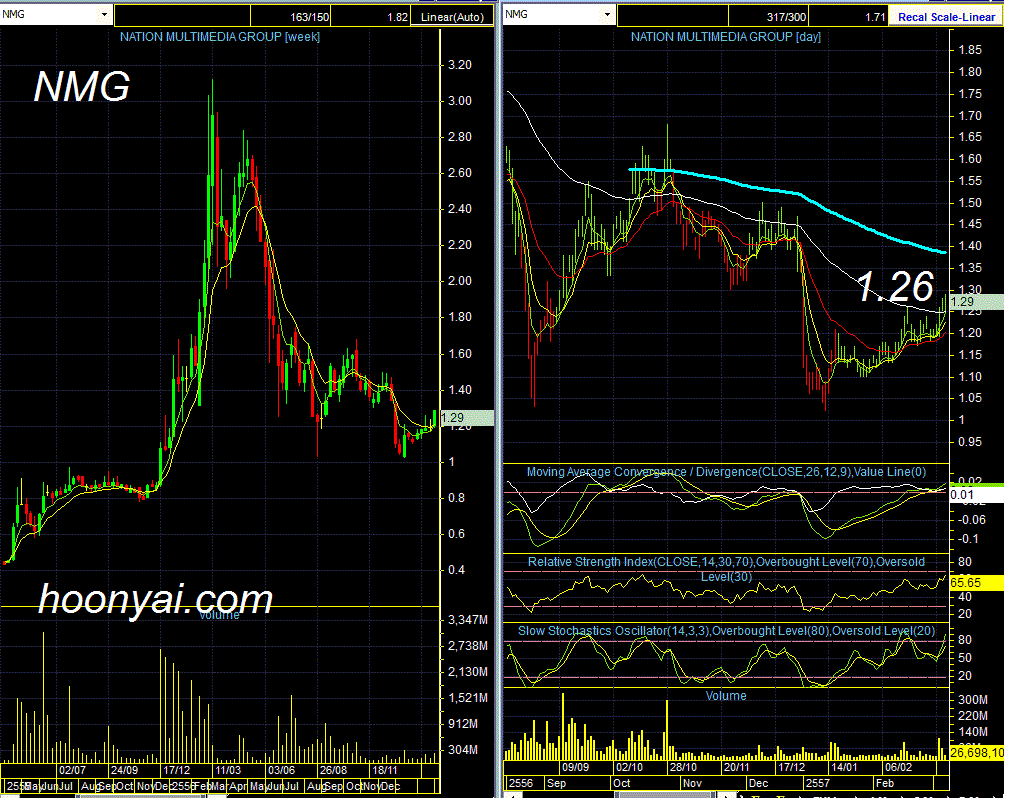
Task: Click the empty field left of 317/300
Action: [672, 17]
